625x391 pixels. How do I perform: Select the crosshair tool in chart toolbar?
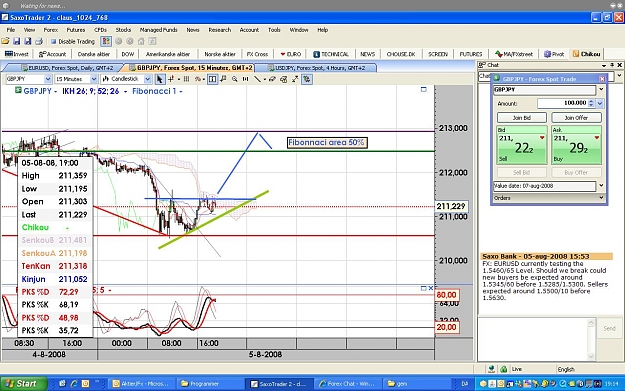pos(171,79)
